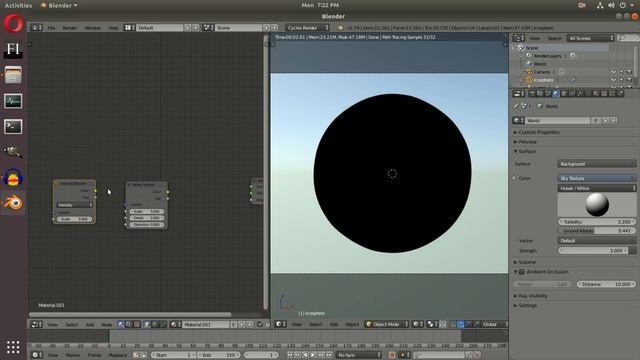This screenshot has width=640, height=360.
Task: Open the Sky Texture color dropdown
Action: pos(597,178)
